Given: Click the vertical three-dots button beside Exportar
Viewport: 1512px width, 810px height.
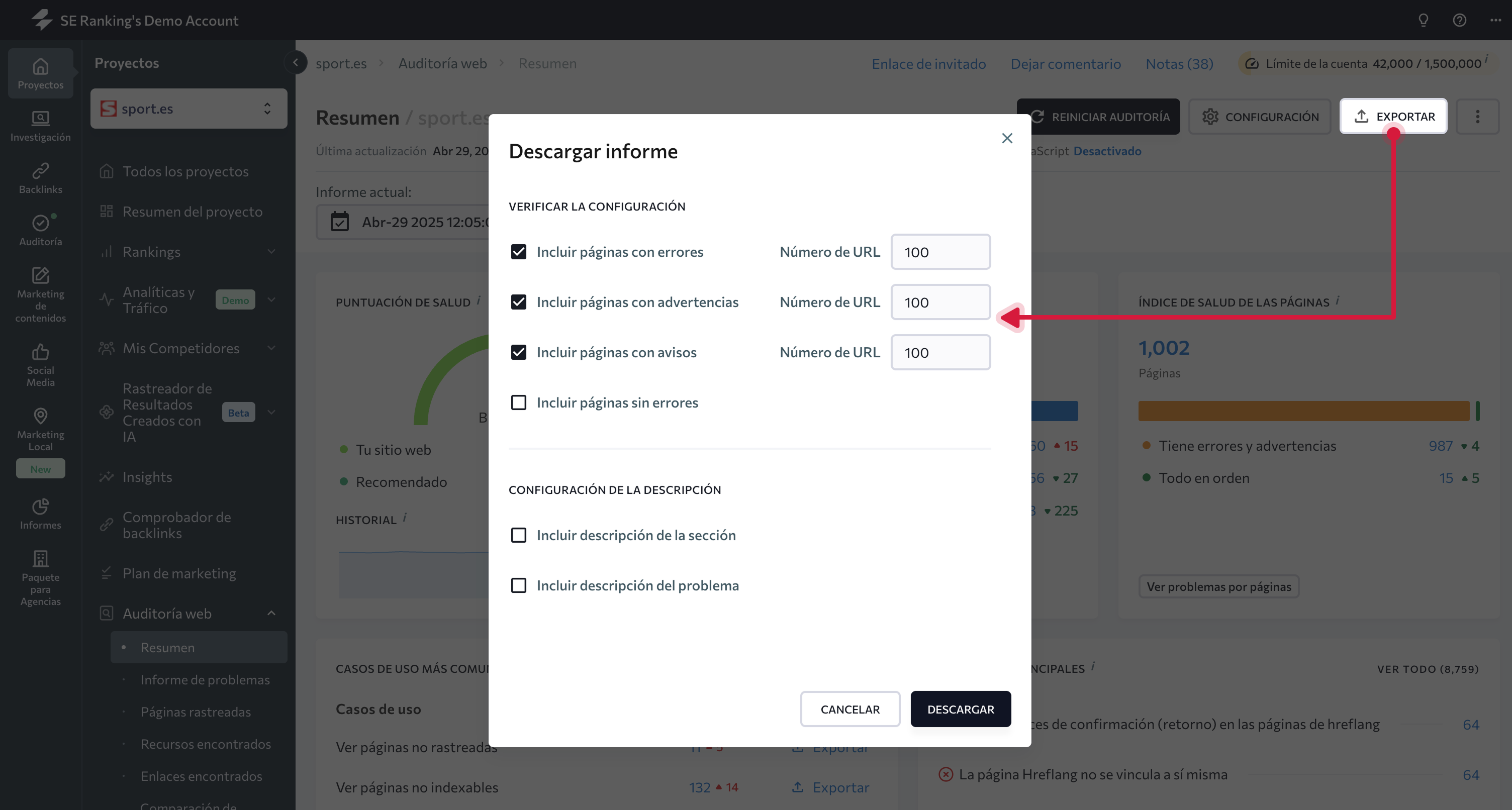Looking at the screenshot, I should pos(1478,116).
